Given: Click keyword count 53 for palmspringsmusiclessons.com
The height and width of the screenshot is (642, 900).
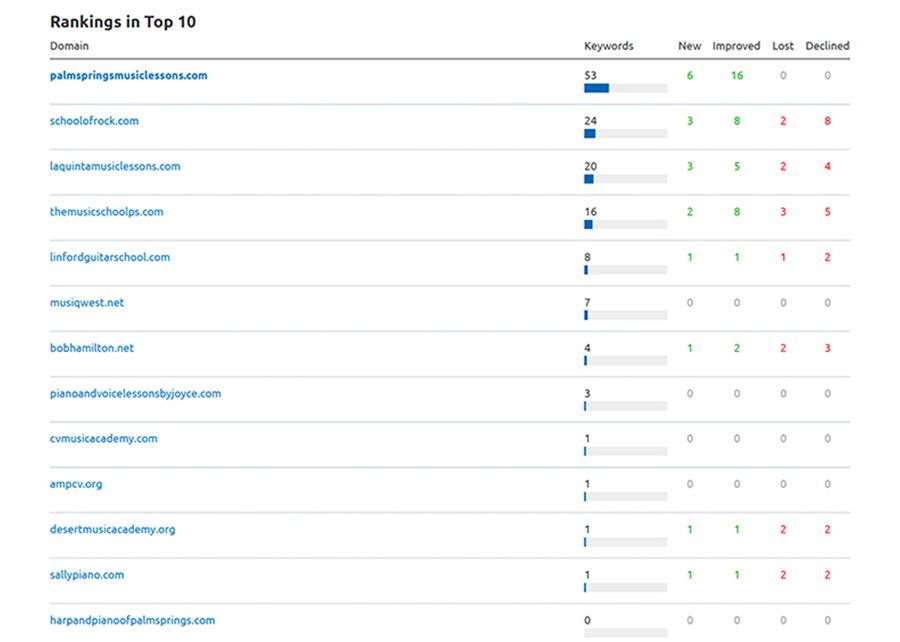Looking at the screenshot, I should coord(591,75).
